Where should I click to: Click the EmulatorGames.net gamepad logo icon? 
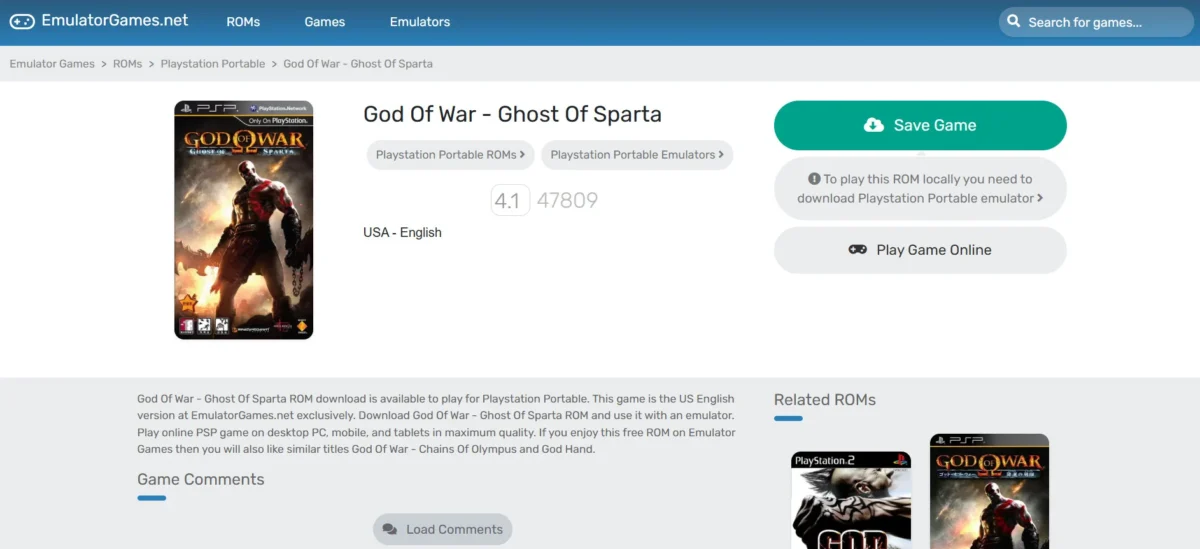(x=22, y=21)
